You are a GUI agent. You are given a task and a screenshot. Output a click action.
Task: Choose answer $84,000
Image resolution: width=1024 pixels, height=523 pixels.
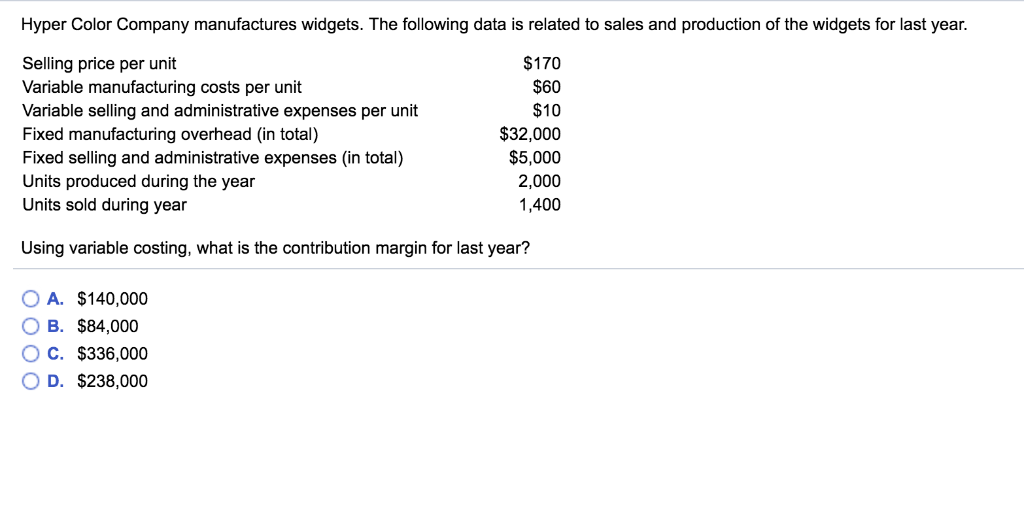pos(108,326)
